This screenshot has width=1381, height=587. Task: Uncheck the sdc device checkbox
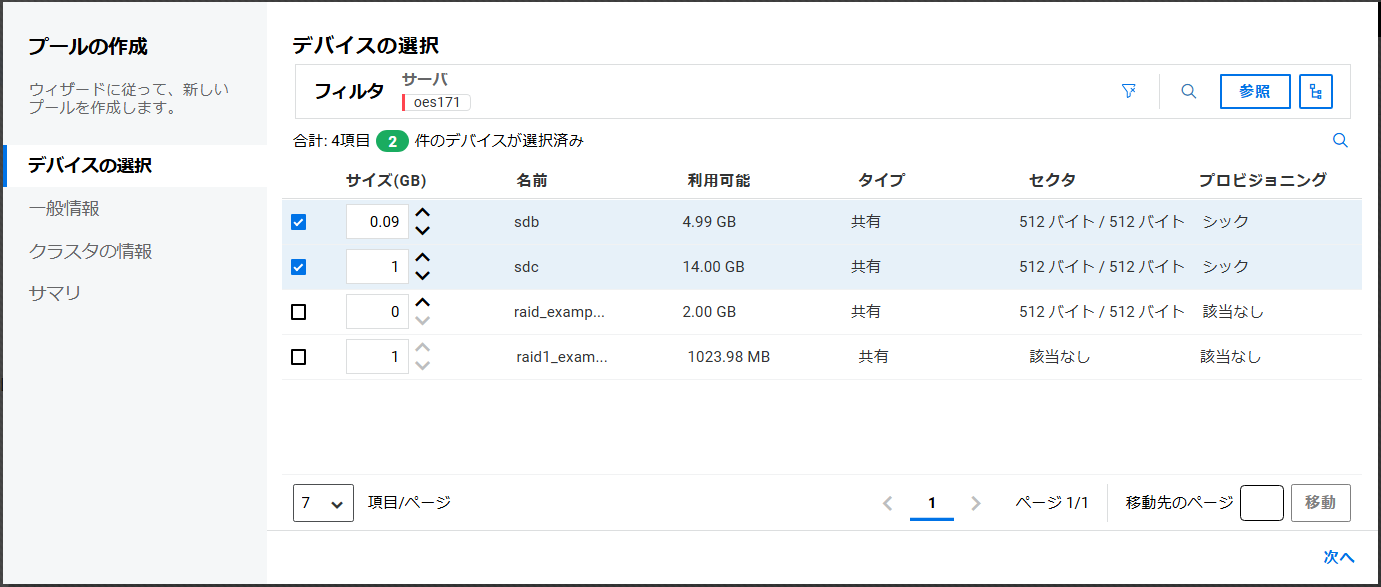(x=298, y=267)
